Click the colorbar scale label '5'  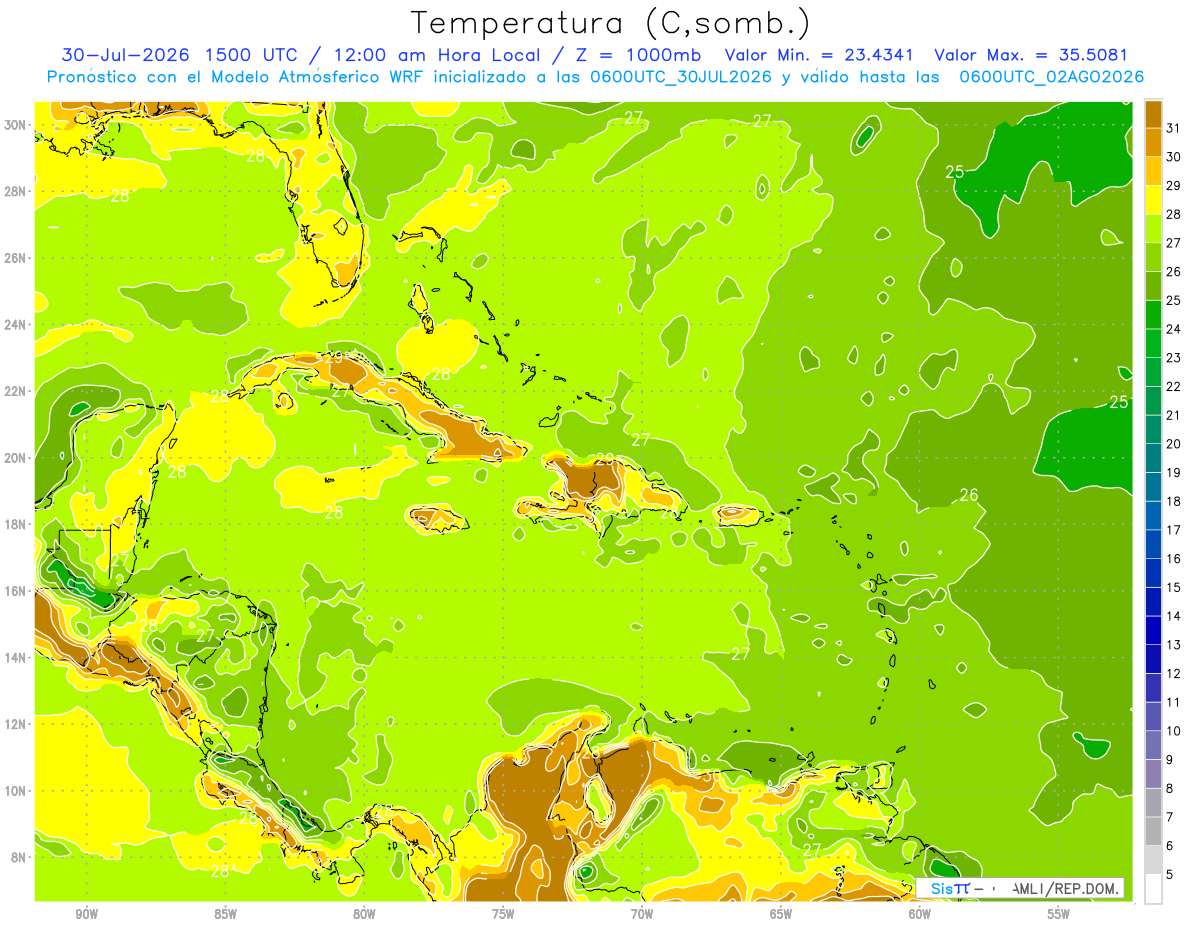1170,875
